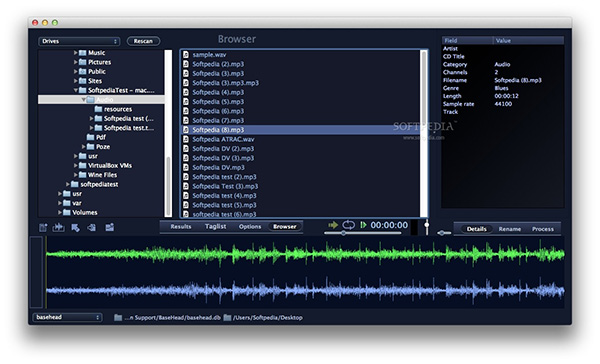Adjust the playback position slider under timecode
Viewport: 600px width, 364px height.
click(362, 233)
